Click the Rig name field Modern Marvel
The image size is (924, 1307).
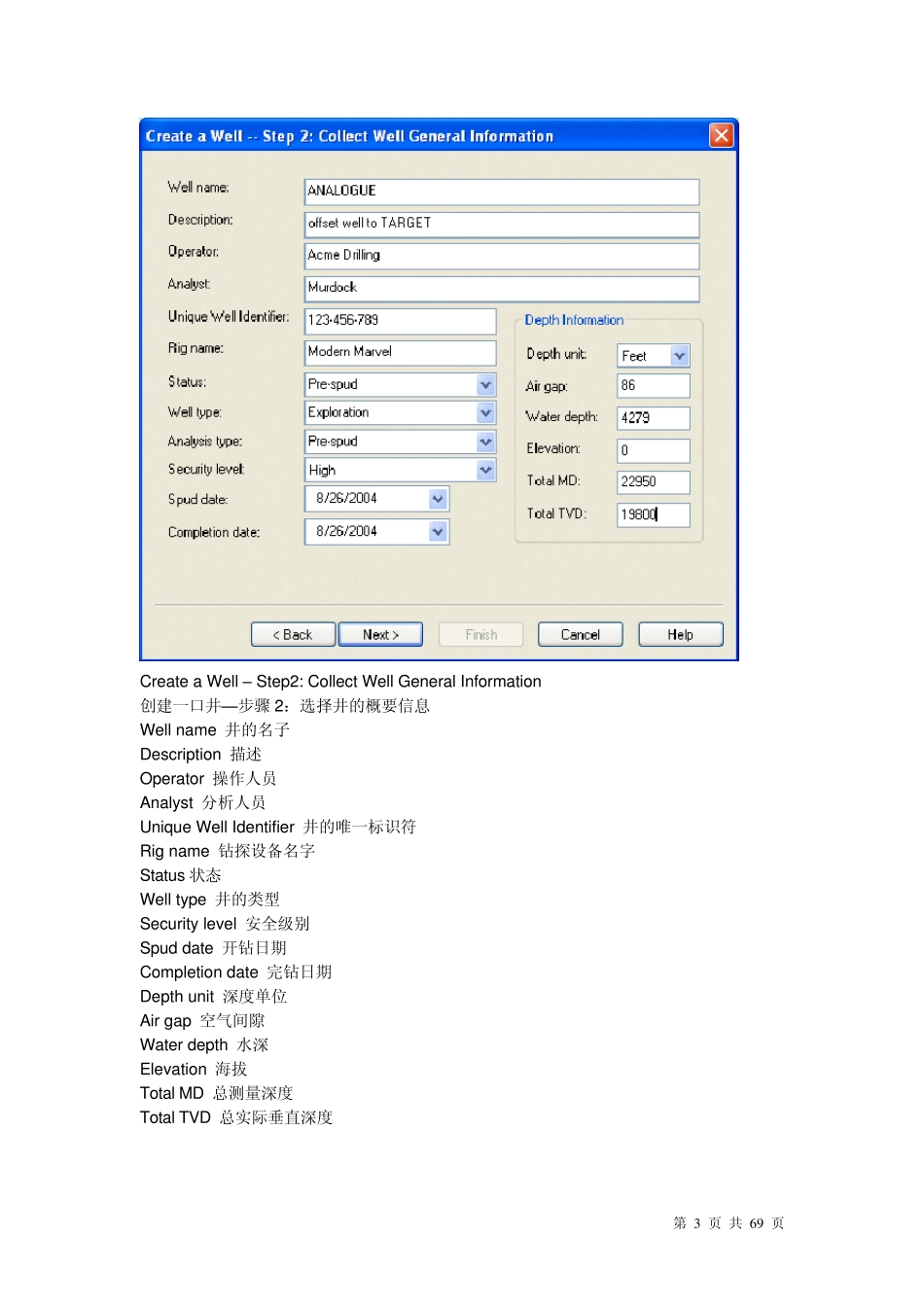(x=400, y=352)
